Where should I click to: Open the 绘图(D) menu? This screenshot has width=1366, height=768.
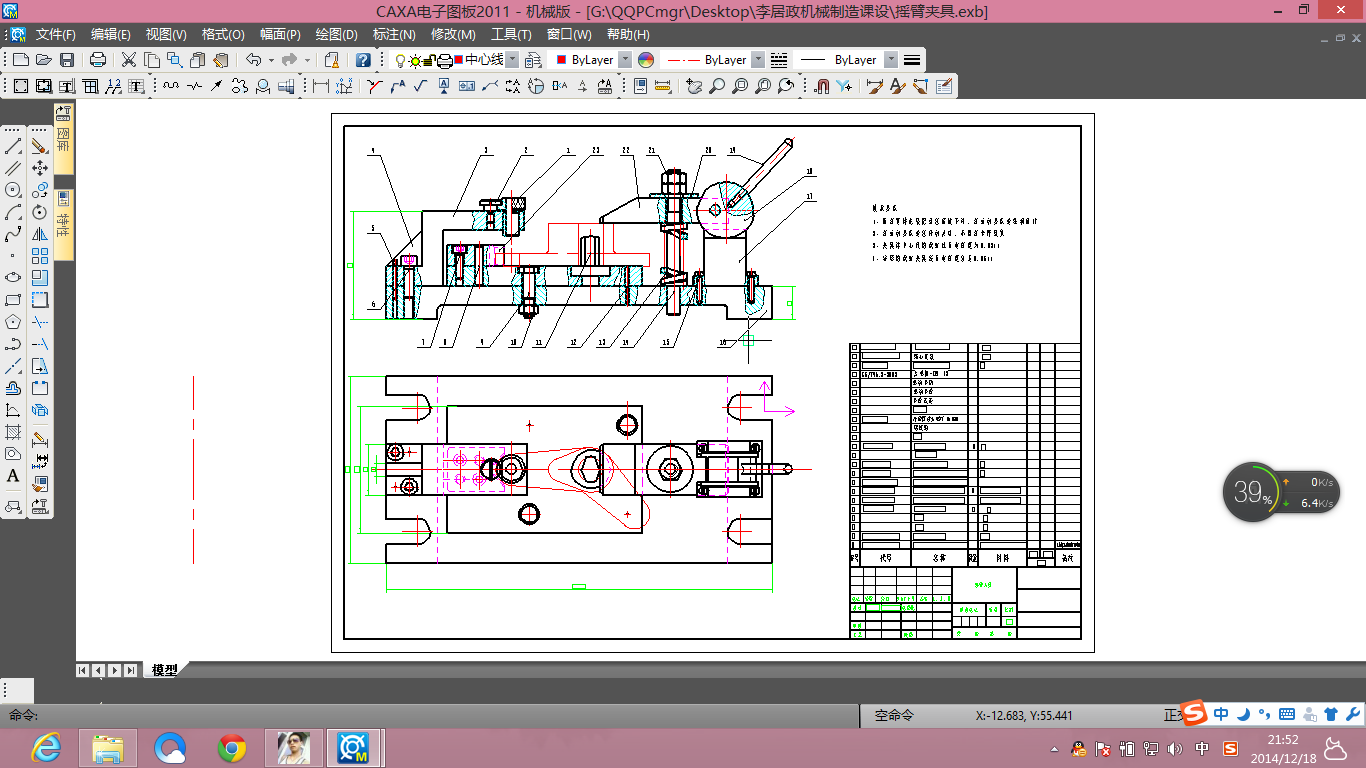click(336, 34)
